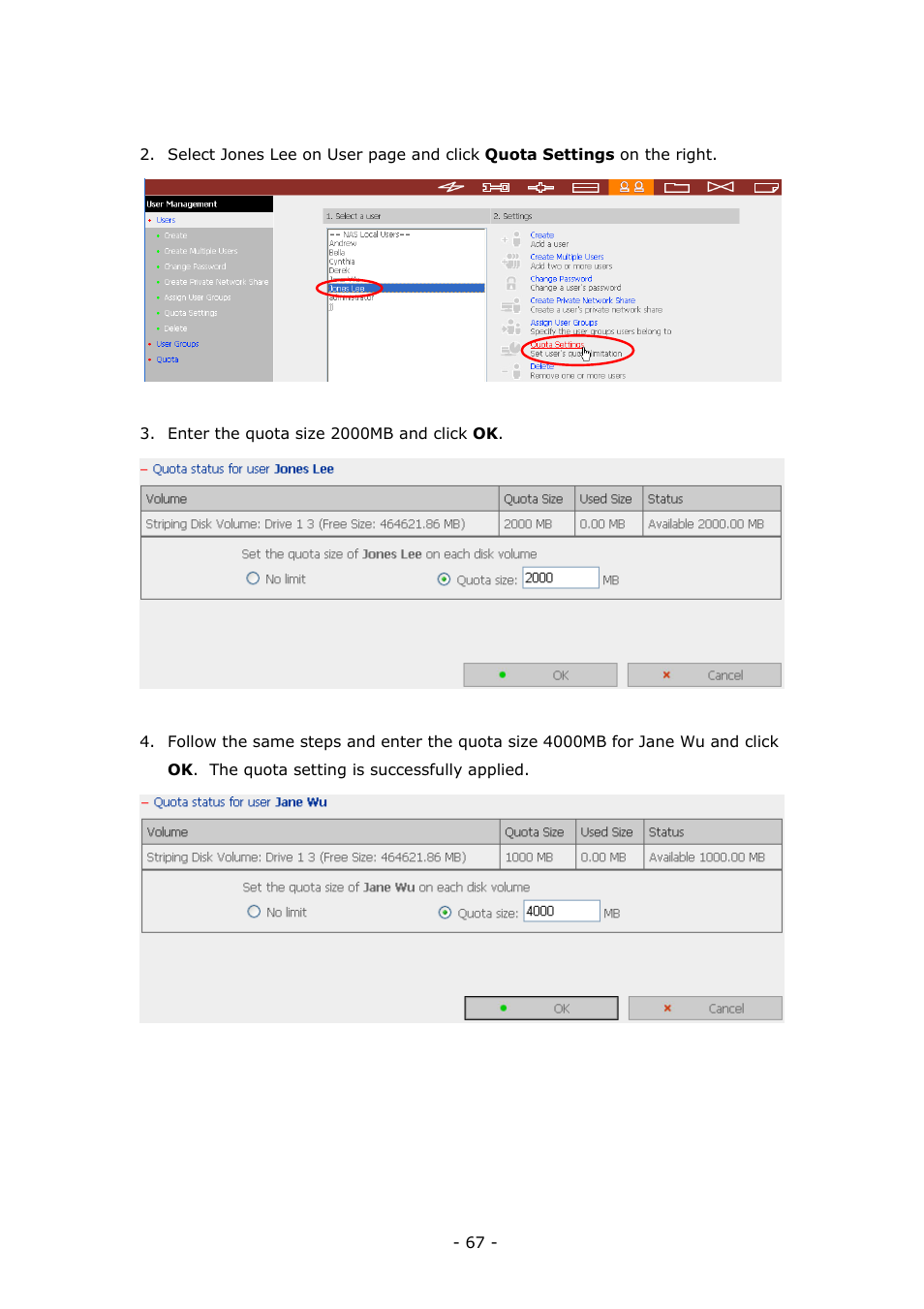Select administrator in user list
The width and height of the screenshot is (924, 1309).
(351, 297)
